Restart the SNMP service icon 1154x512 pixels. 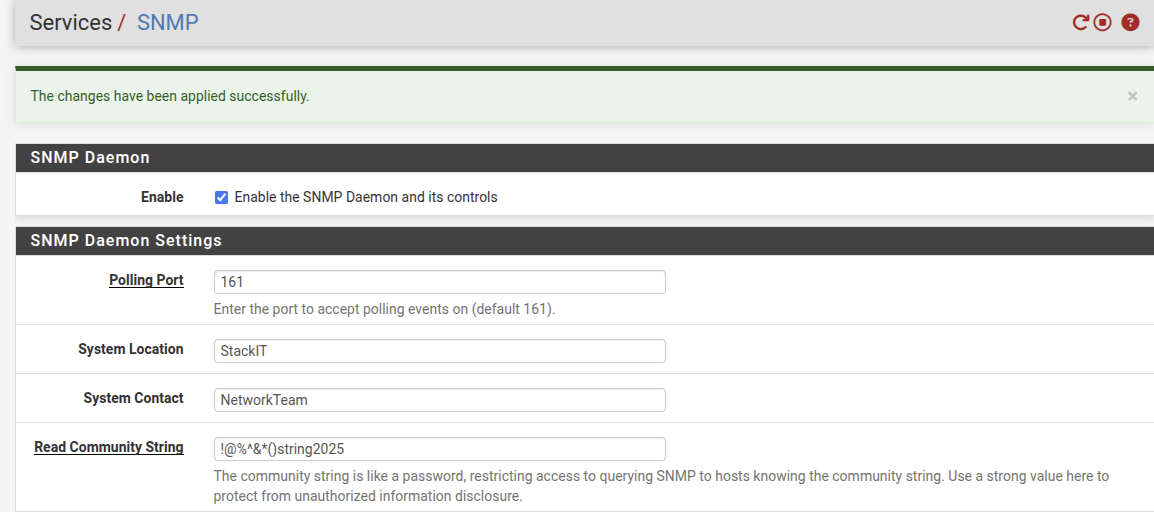(x=1080, y=22)
